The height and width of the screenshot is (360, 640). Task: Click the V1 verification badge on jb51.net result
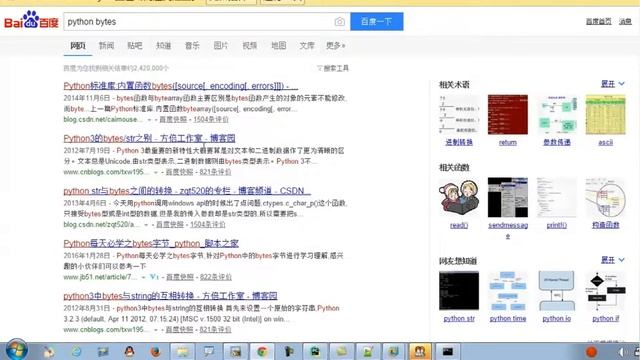[x=154, y=277]
